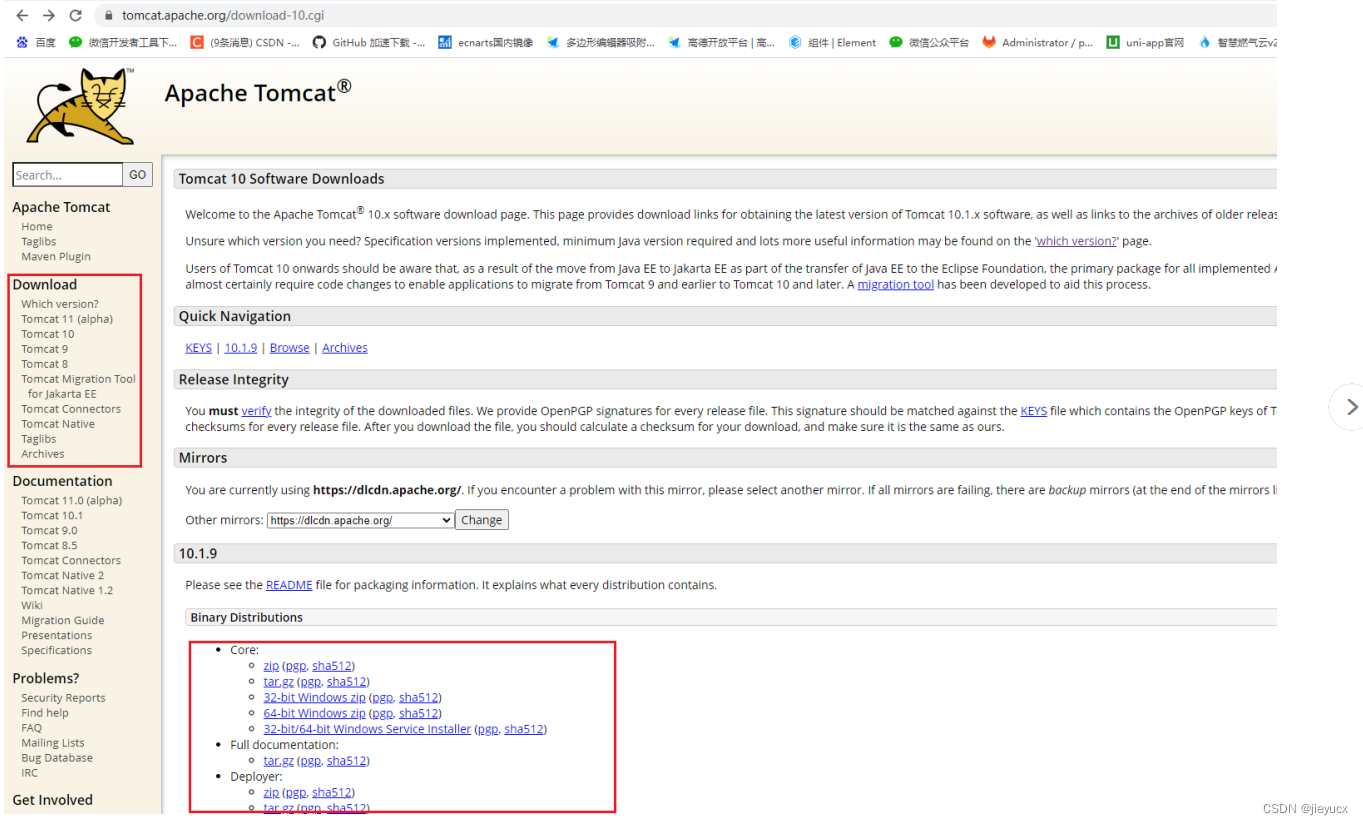Open the 微信开发者工具 bookmark
This screenshot has height=825, width=1363.
(x=123, y=43)
